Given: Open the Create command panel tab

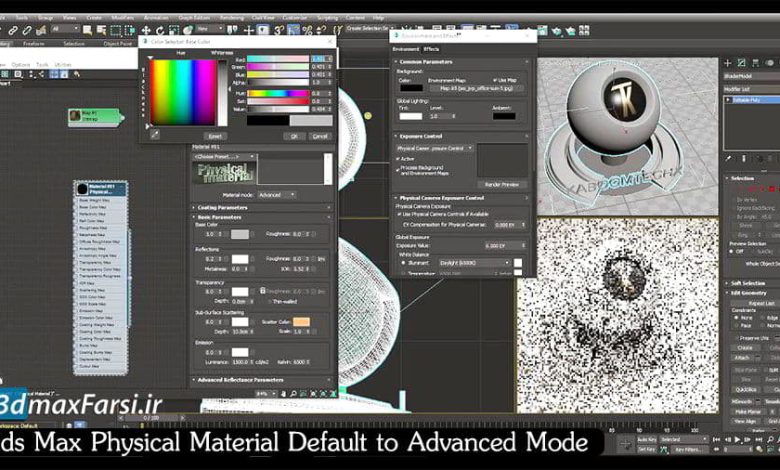Looking at the screenshot, I should click(x=727, y=63).
